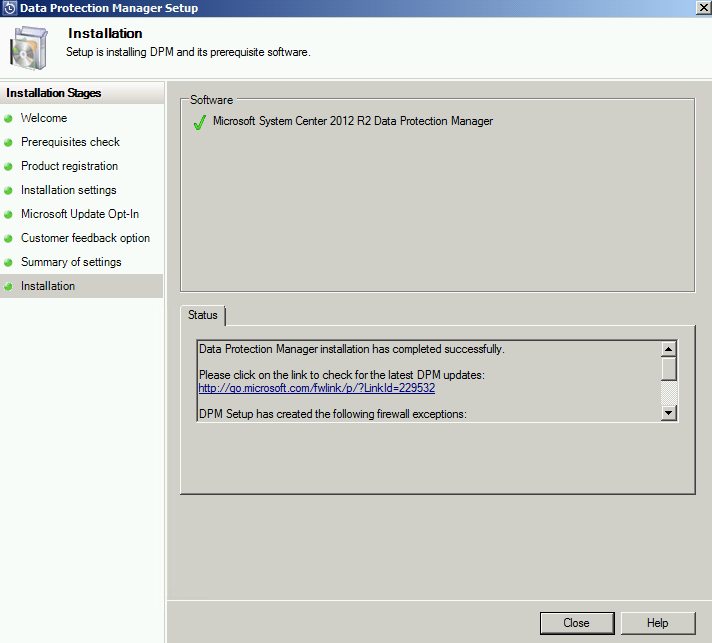Click the installation CD box icon in header
Screen dimensions: 712x643
pyautogui.click(x=29, y=48)
